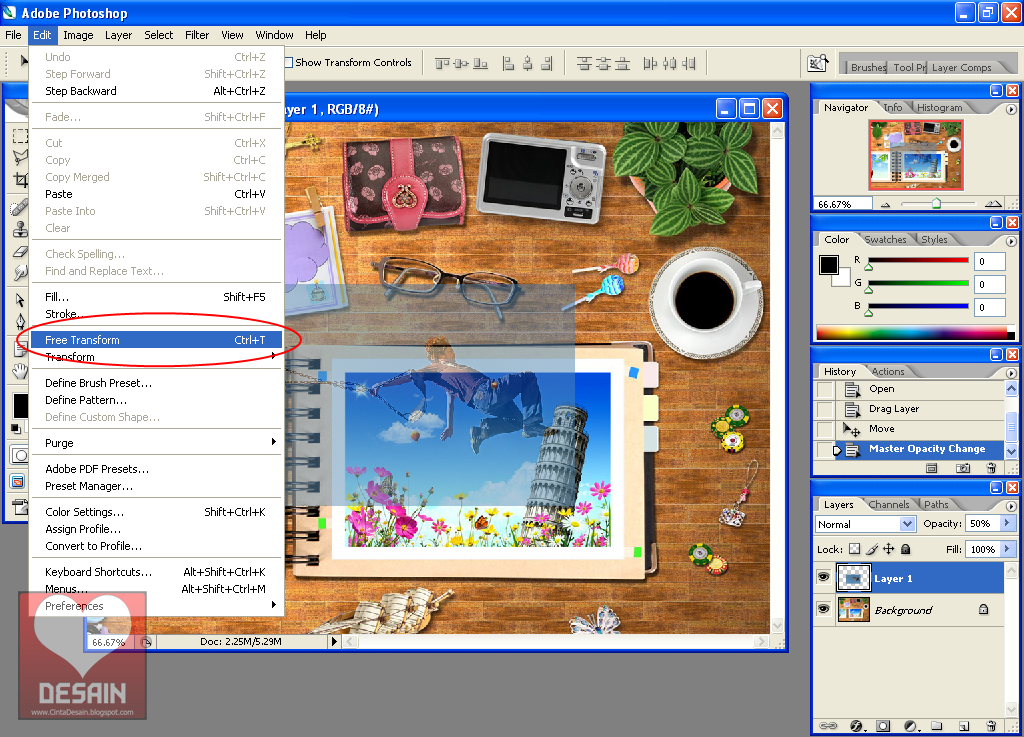Click the Navigator zoom slider
This screenshot has width=1024, height=737.
[x=938, y=204]
